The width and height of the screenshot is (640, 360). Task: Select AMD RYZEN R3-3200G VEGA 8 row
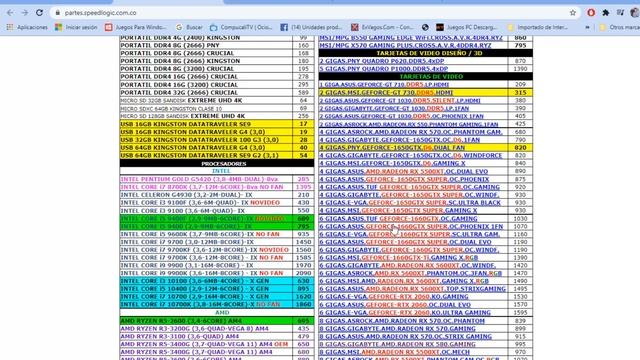point(217,329)
